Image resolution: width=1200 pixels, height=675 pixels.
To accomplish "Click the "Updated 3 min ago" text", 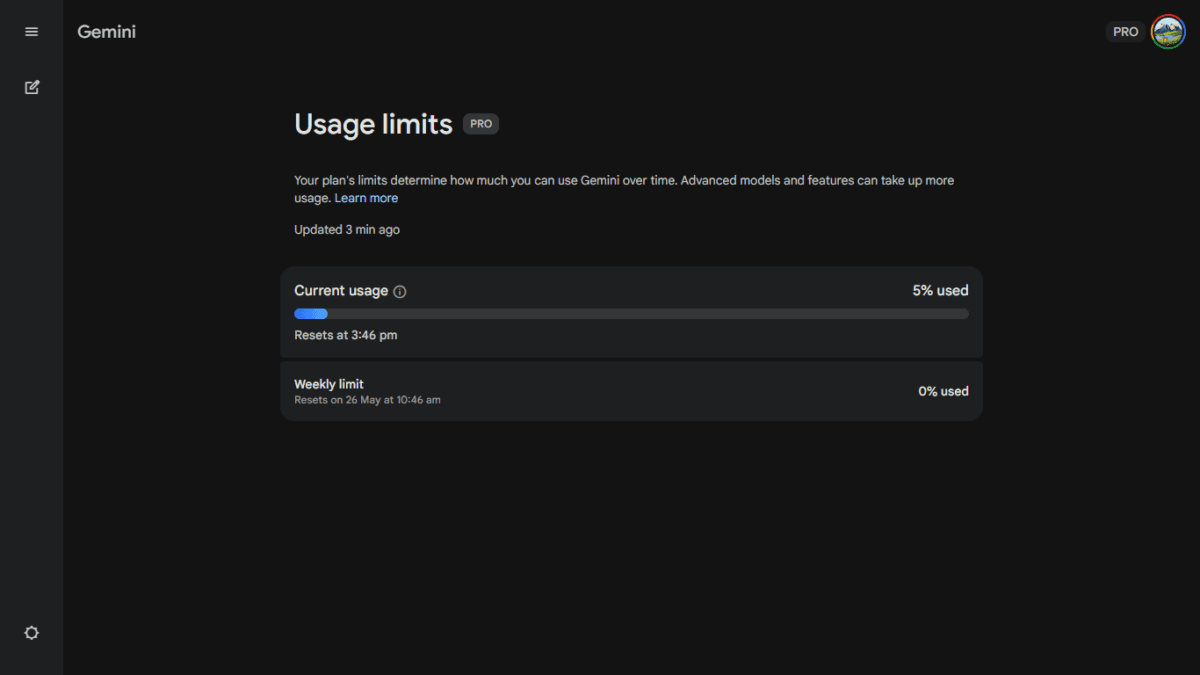I will pyautogui.click(x=347, y=230).
